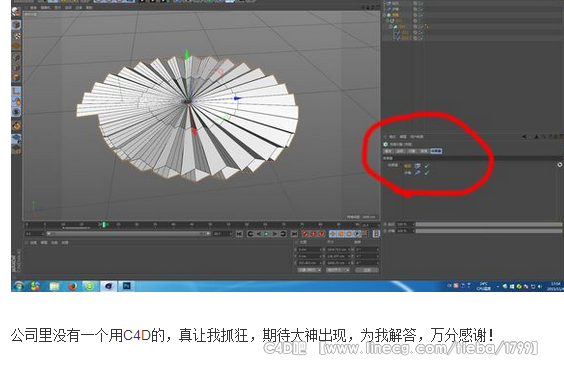Viewport: 564px width, 365px height.
Task: Select second effector icon in effectors list
Action: (417, 173)
